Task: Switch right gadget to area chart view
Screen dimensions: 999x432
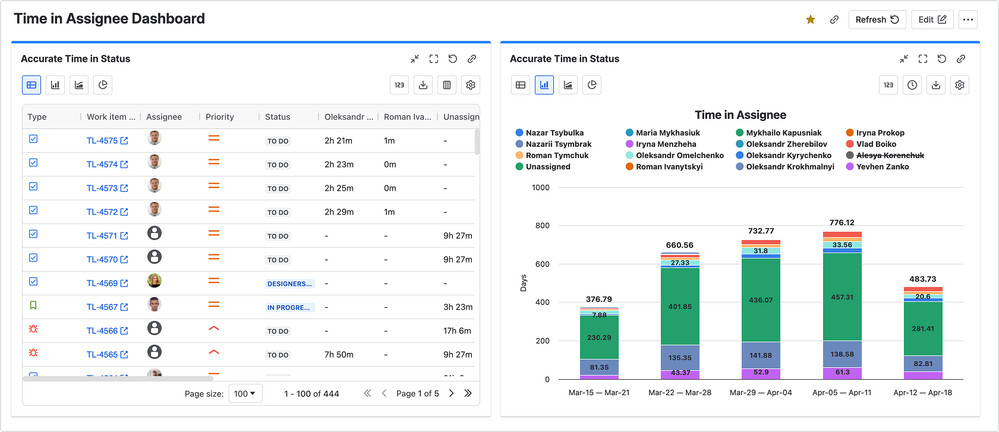Action: click(x=568, y=85)
